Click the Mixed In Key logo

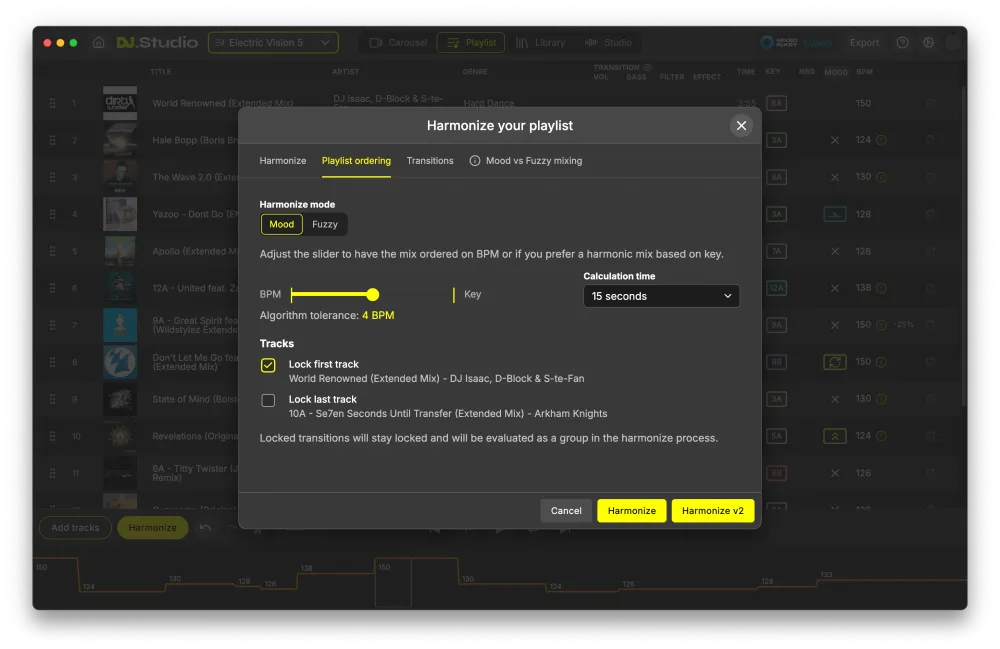[779, 43]
